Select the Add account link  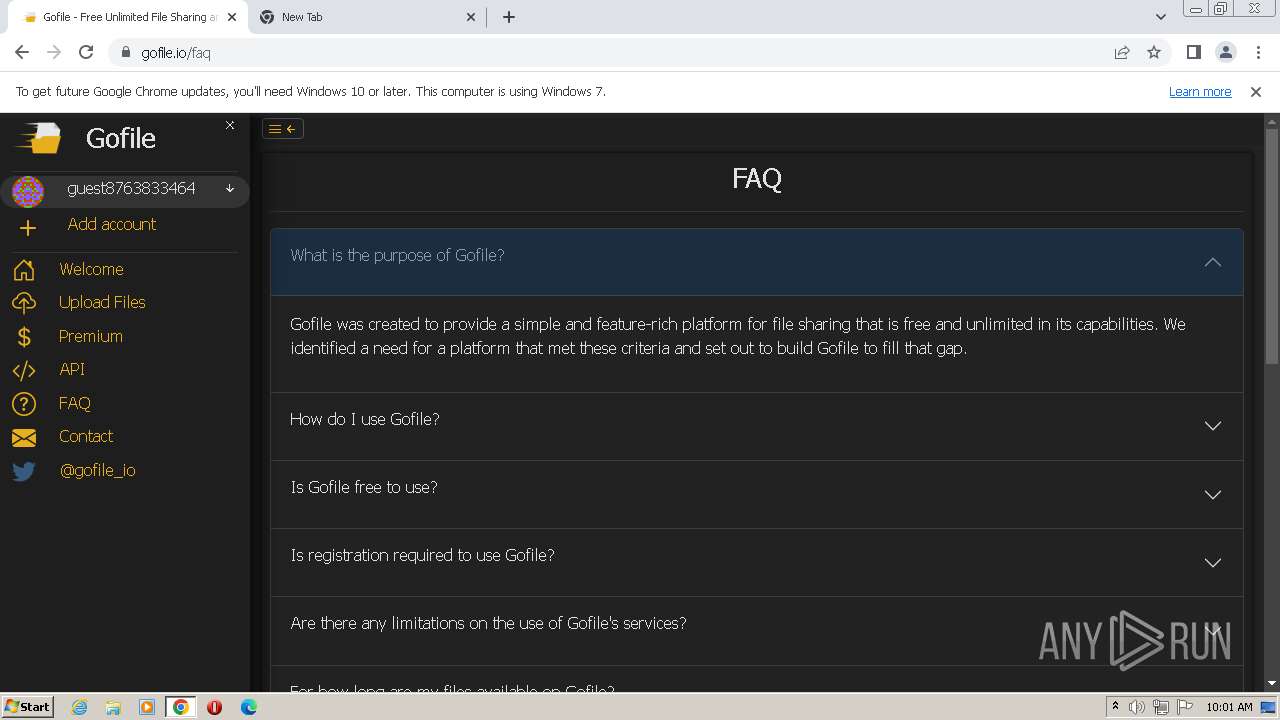tap(112, 224)
